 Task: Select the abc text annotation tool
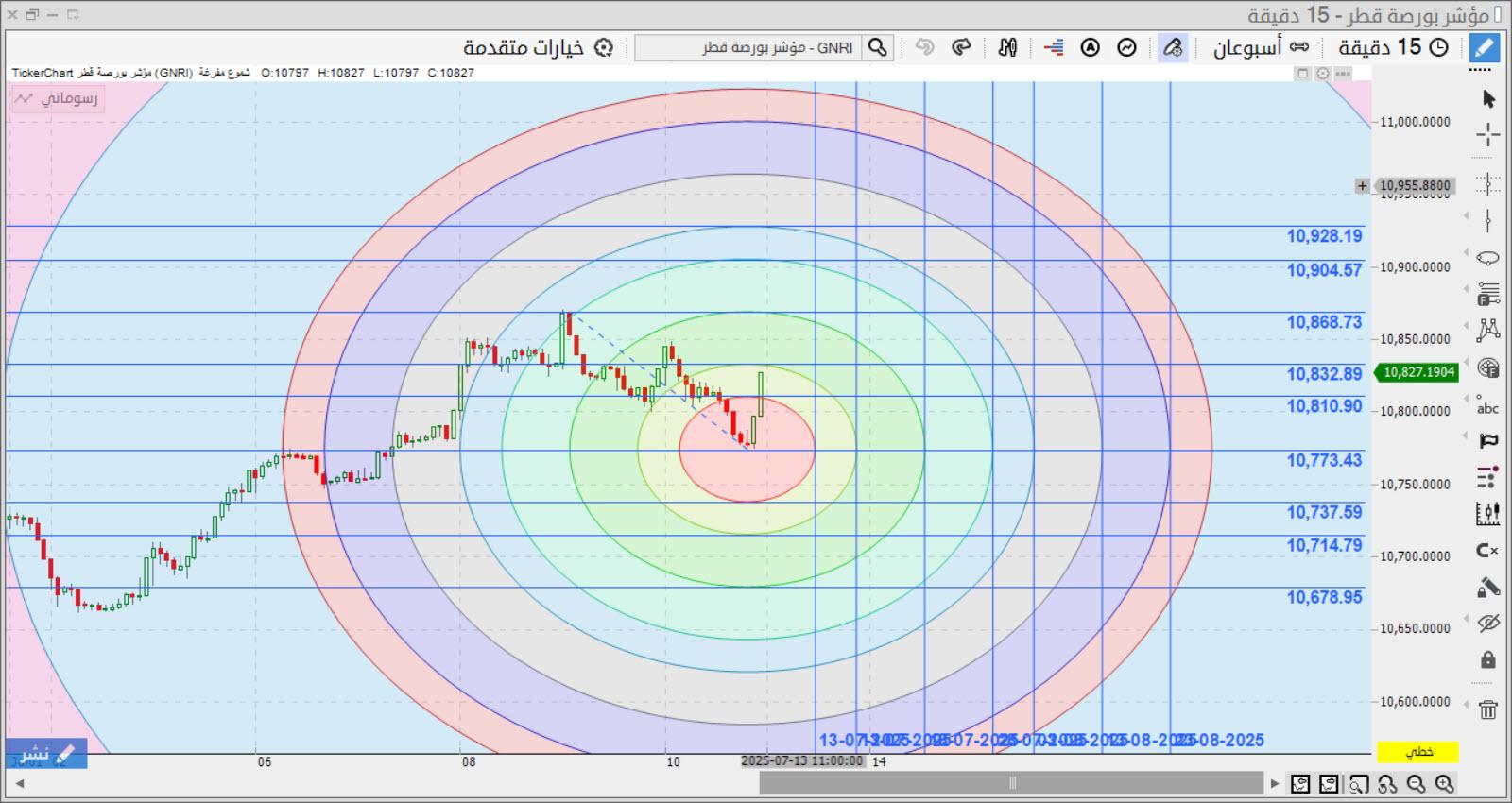pos(1488,404)
